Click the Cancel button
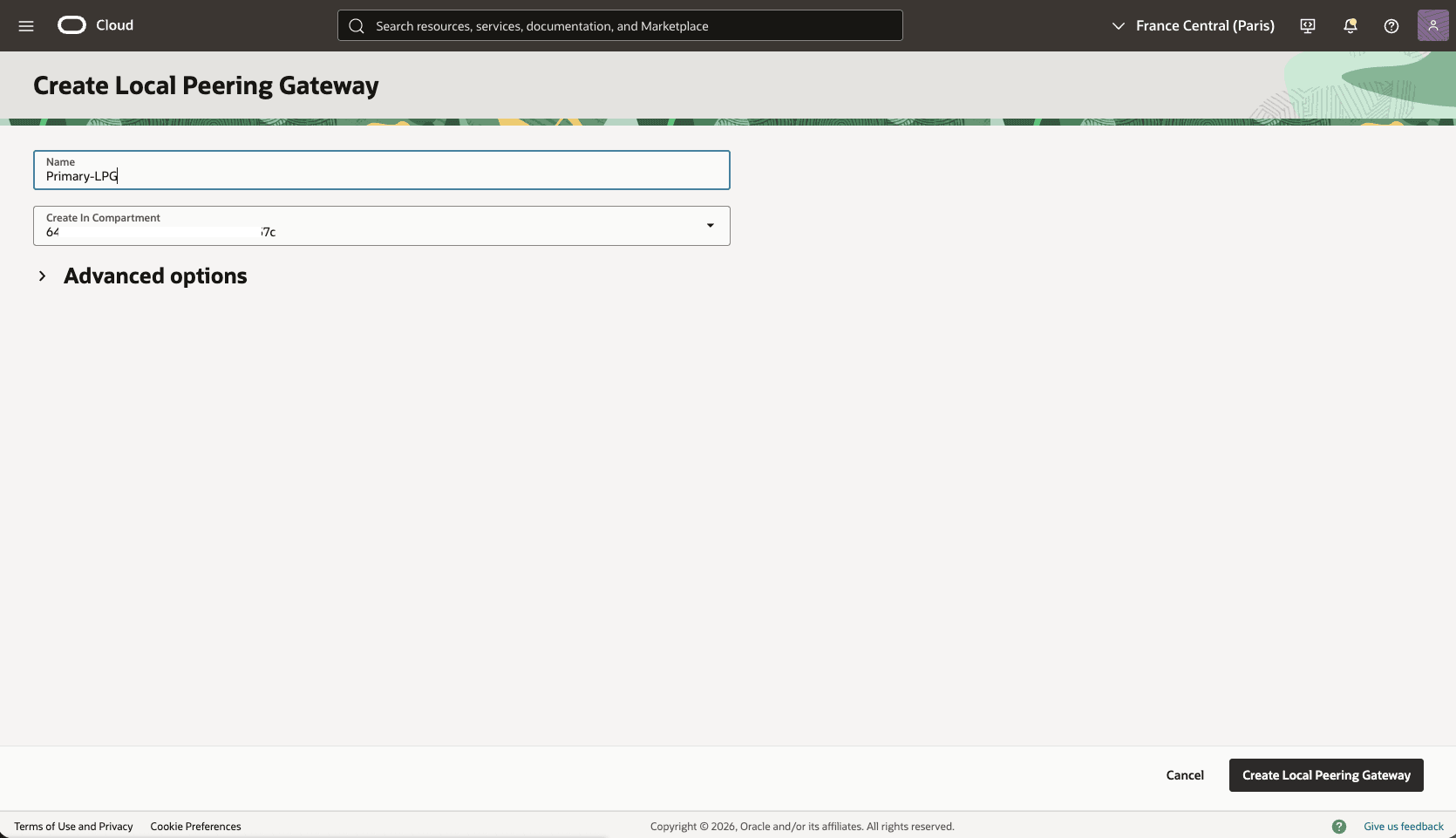This screenshot has width=1456, height=838. 1184,775
